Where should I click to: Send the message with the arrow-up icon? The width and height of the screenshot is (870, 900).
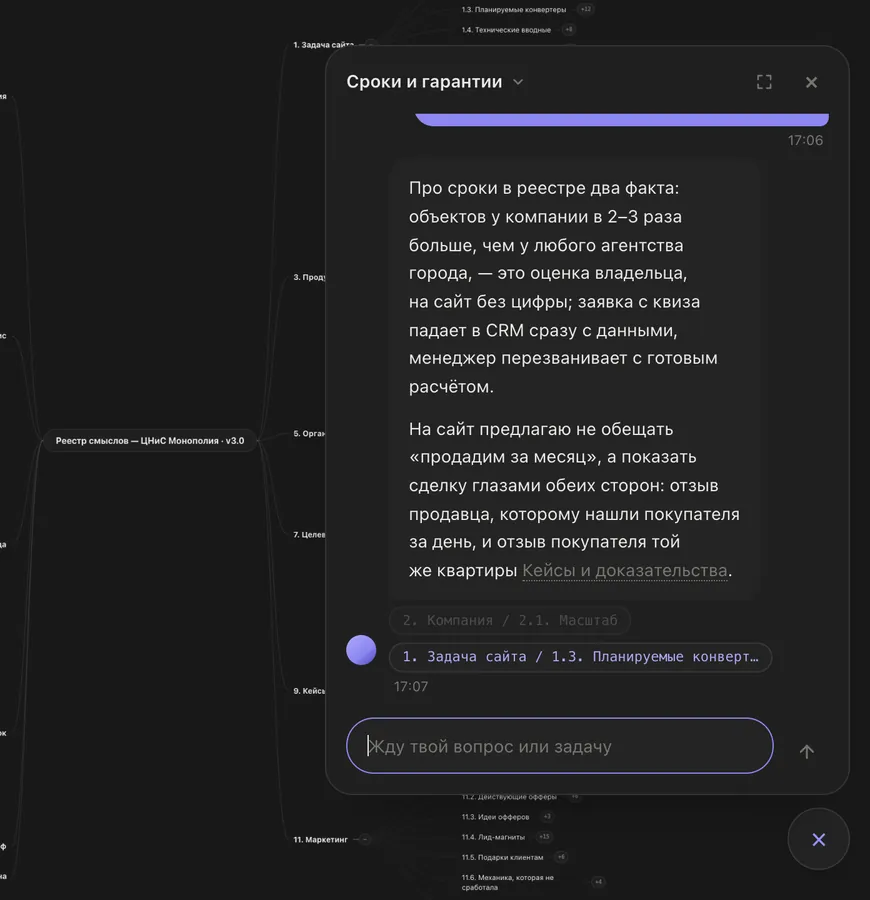point(806,751)
